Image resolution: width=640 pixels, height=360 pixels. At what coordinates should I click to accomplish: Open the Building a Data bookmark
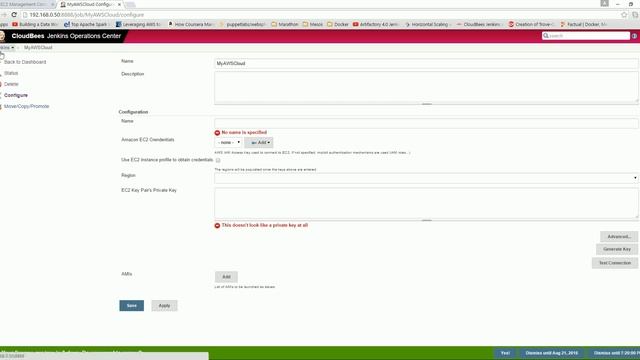pyautogui.click(x=36, y=24)
